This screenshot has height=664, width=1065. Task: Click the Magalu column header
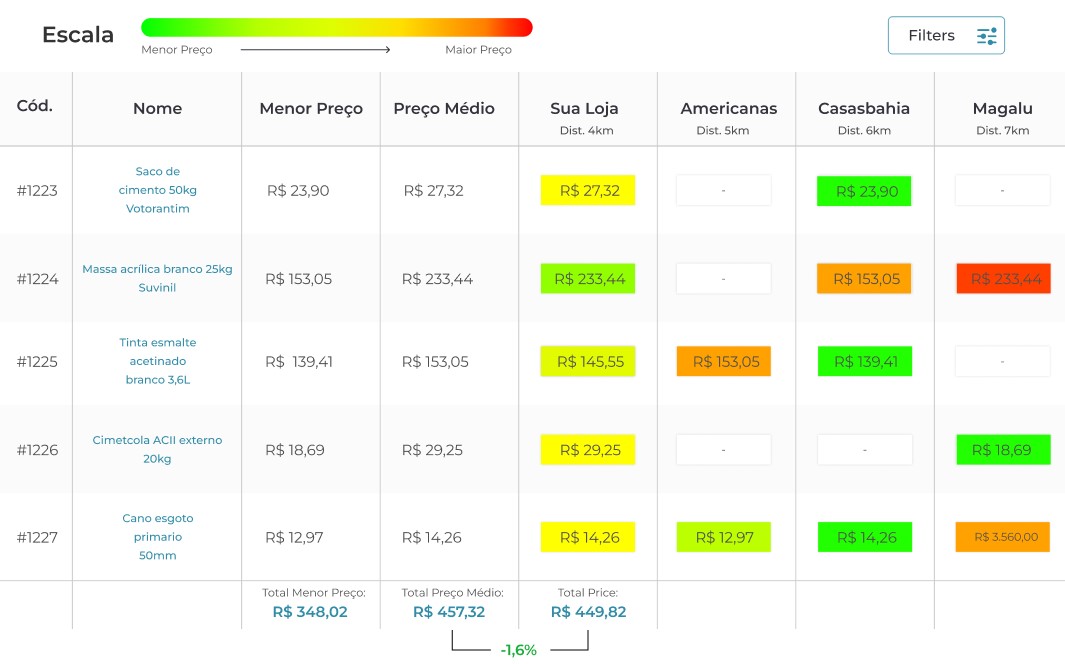(1002, 108)
